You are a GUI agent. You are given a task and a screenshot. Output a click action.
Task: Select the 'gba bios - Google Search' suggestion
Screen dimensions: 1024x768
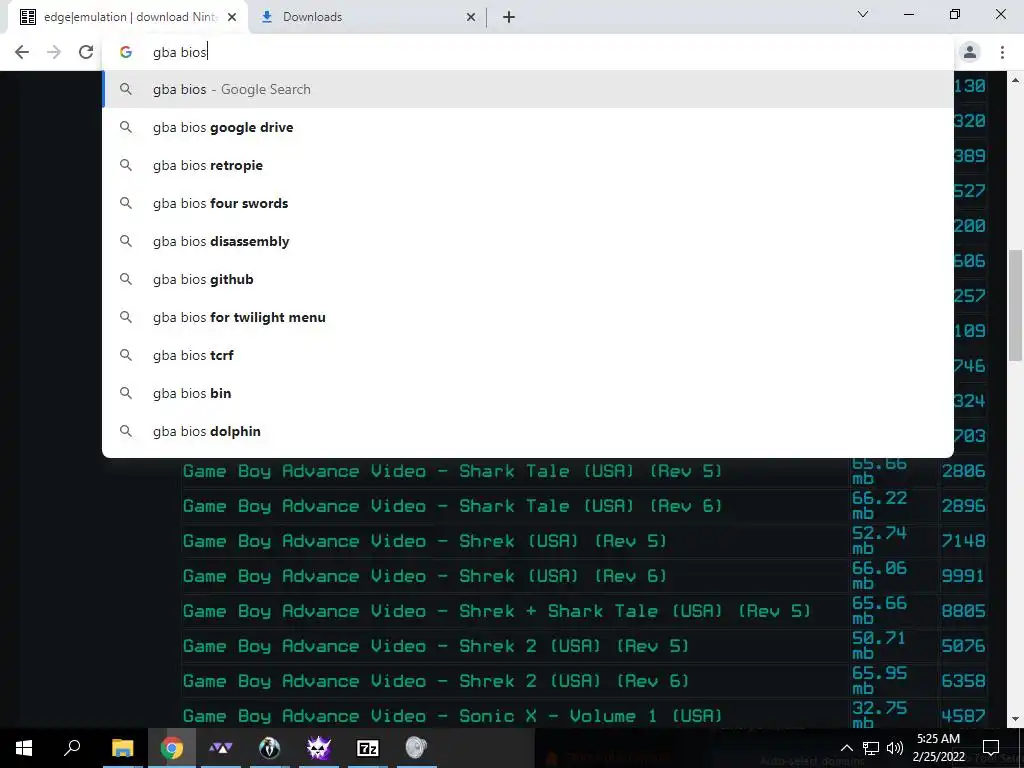click(528, 89)
